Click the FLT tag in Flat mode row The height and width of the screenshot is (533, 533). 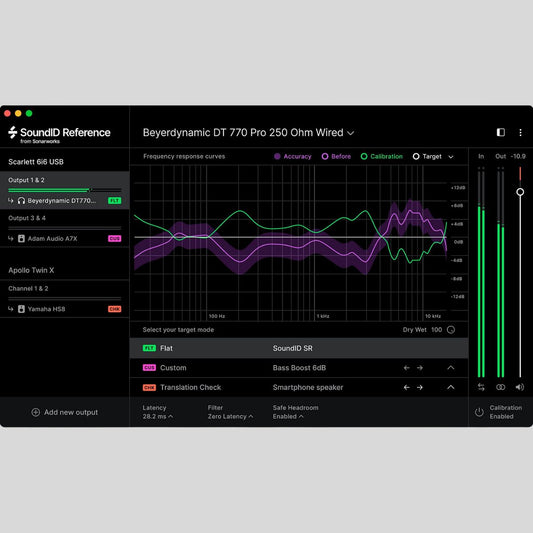click(149, 348)
